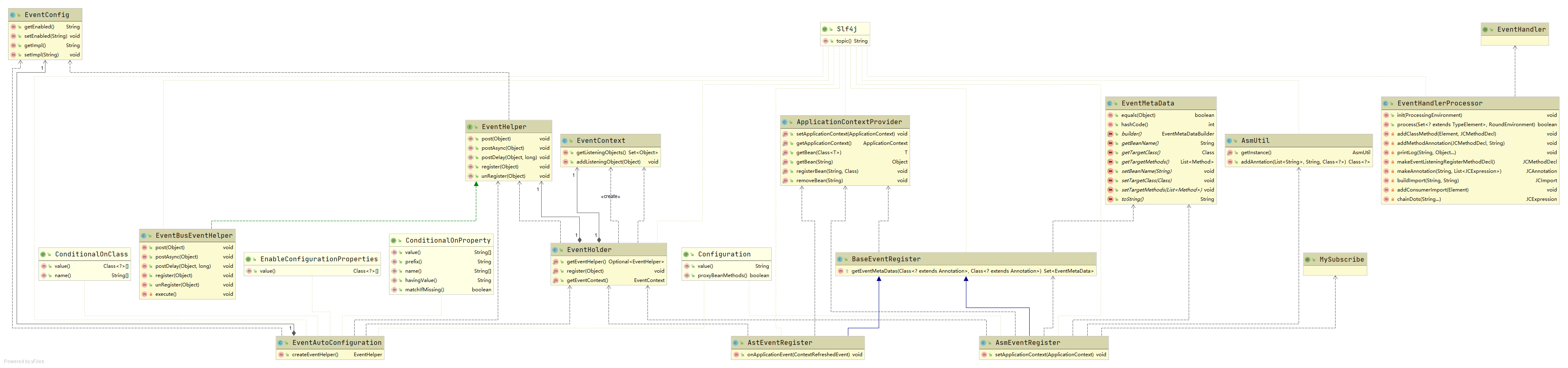Click the ApplicationContextProvider class icon

pos(785,122)
